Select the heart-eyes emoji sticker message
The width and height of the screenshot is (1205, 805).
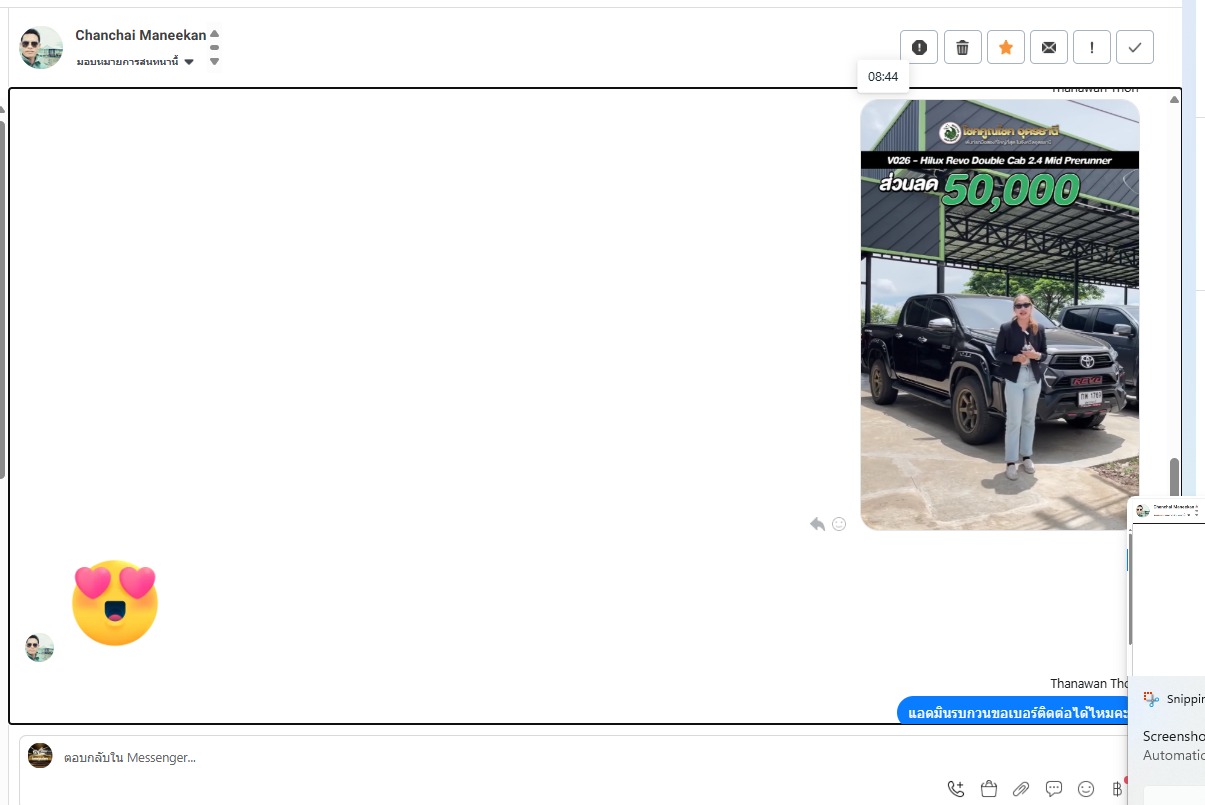pos(115,603)
